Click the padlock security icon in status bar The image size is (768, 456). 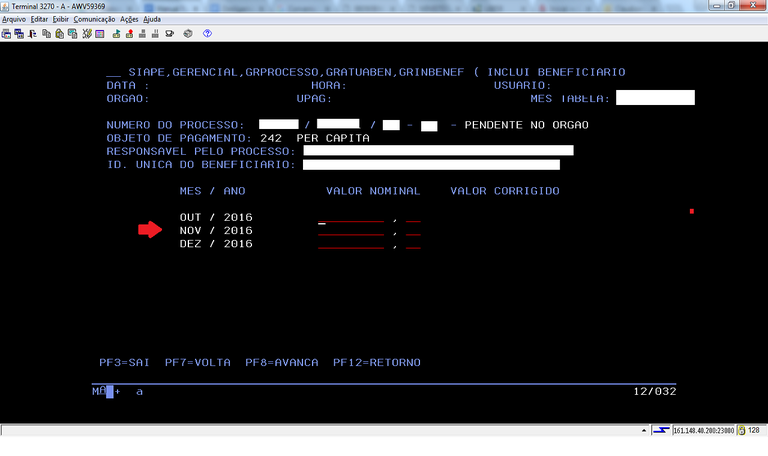tap(741, 430)
